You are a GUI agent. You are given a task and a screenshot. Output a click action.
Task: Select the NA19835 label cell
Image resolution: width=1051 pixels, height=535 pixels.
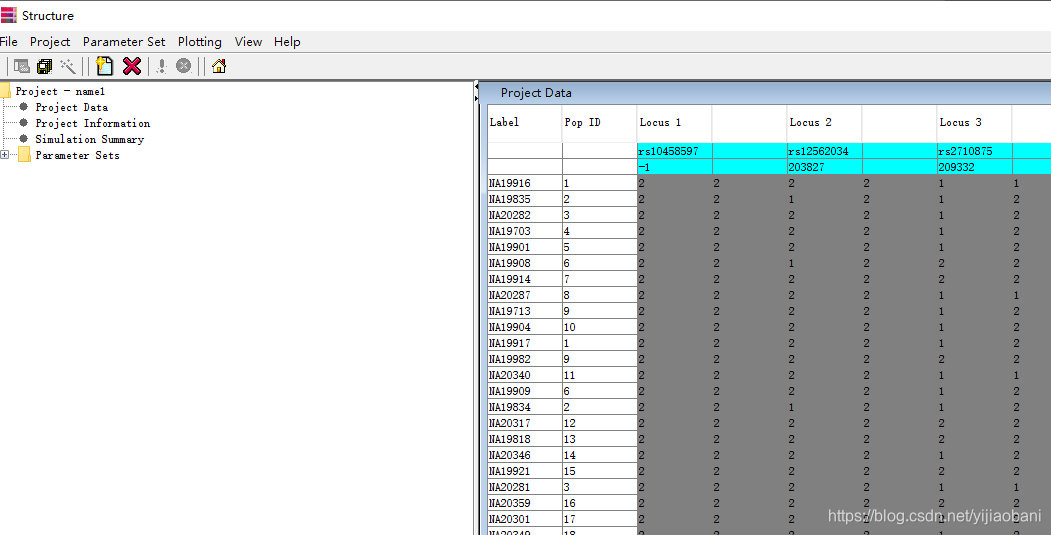(525, 199)
